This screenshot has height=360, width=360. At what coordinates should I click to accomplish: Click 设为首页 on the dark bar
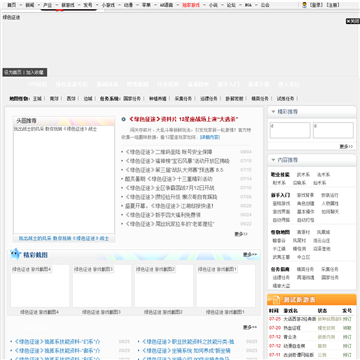click(13, 72)
